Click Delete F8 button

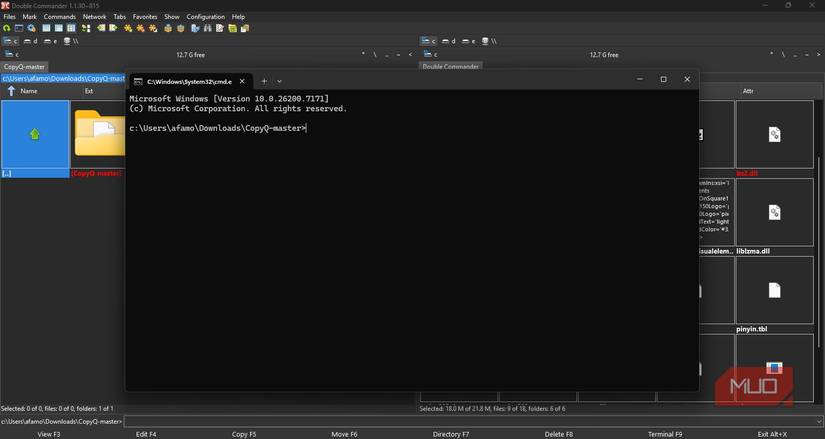pyautogui.click(x=559, y=434)
